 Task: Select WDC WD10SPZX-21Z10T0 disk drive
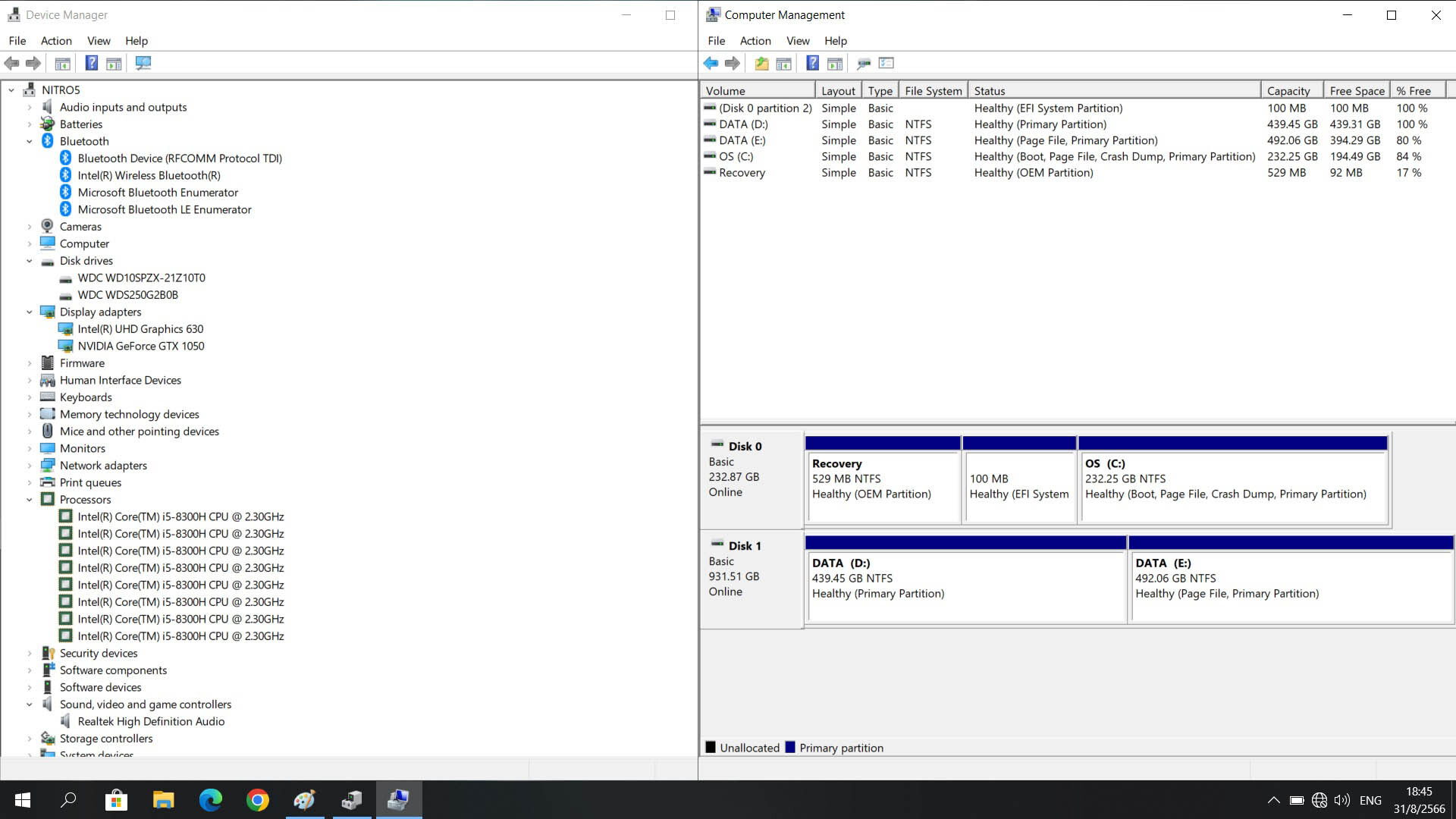142,278
